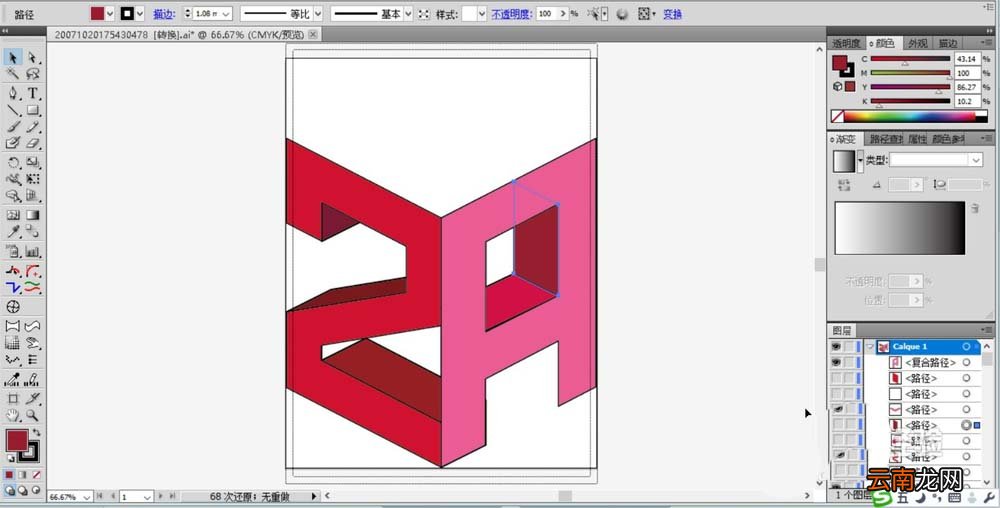The width and height of the screenshot is (1000, 508).
Task: Click the K value field 10.2
Action: tap(966, 101)
